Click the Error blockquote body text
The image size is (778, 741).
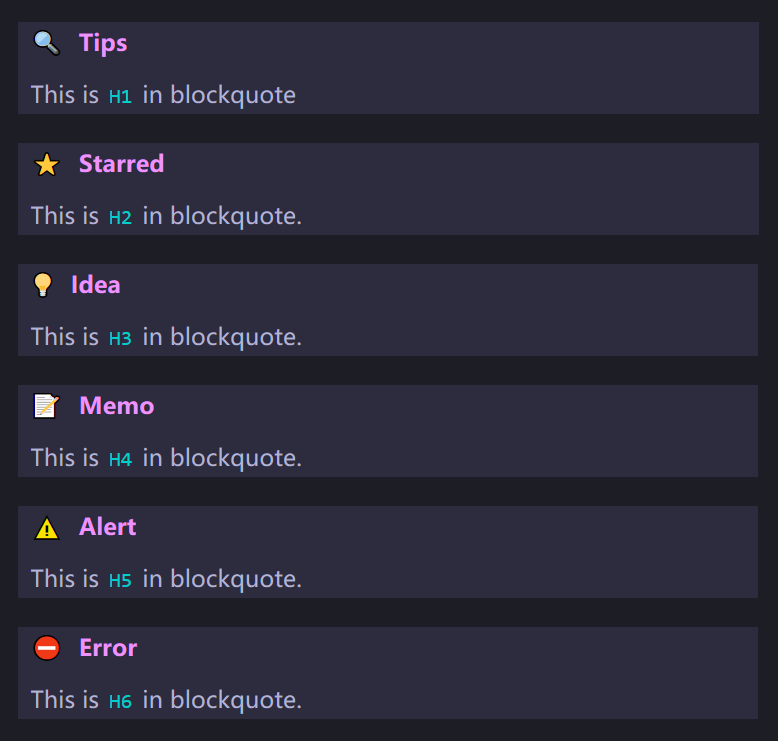tap(166, 700)
